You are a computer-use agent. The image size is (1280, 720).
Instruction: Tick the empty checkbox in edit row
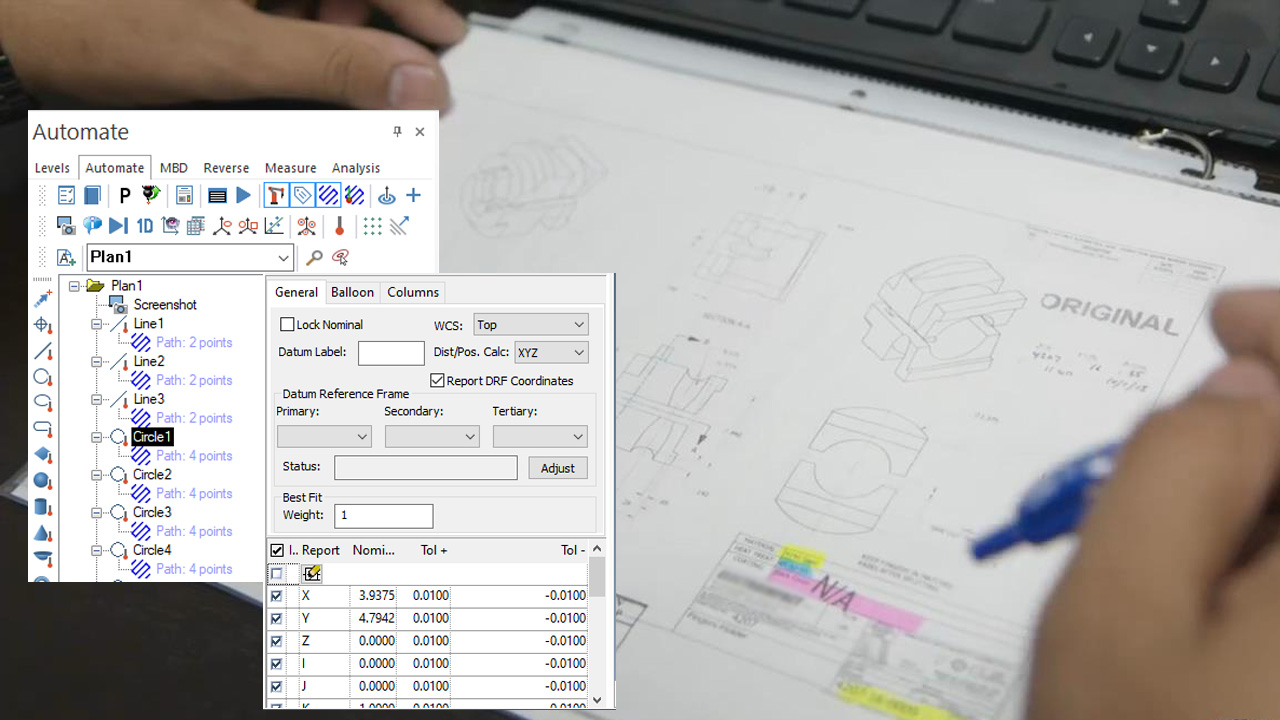[277, 573]
